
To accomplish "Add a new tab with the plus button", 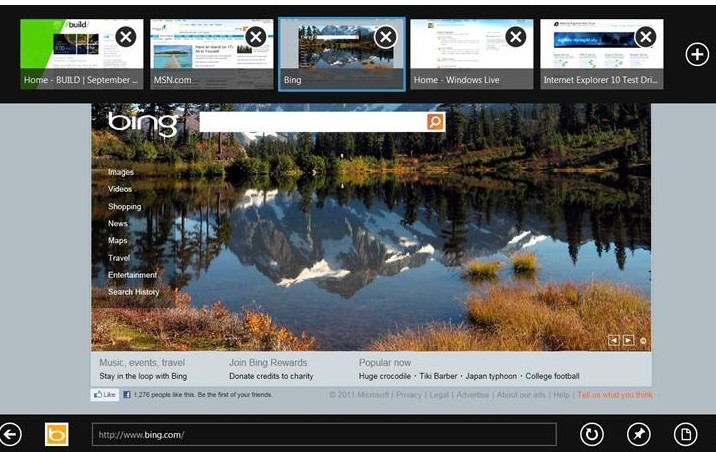I will pyautogui.click(x=696, y=54).
